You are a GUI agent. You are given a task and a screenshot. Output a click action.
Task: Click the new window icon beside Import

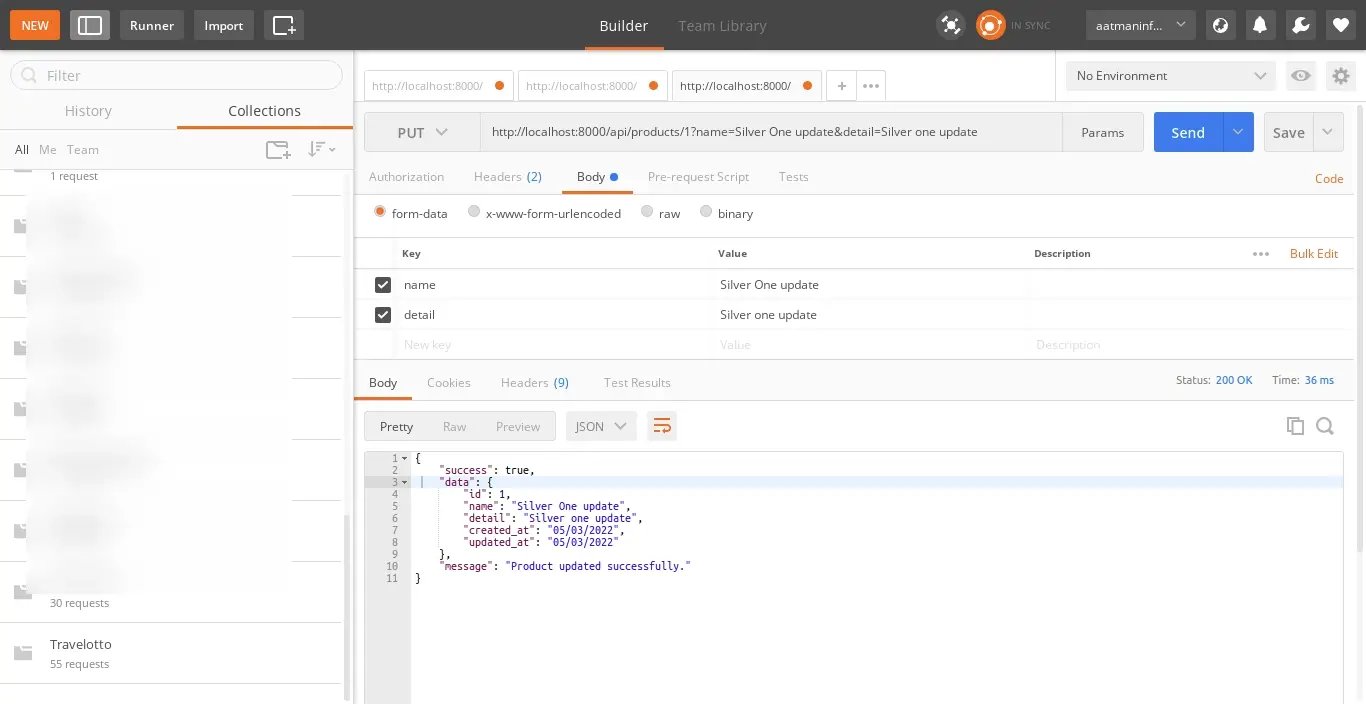point(284,25)
